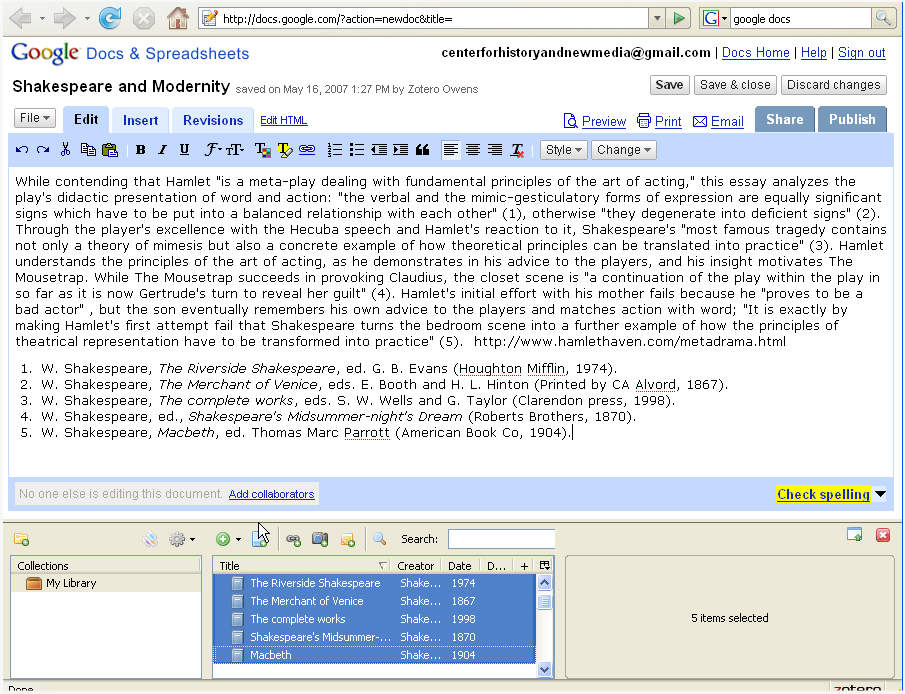Open the text color picker
The image size is (905, 694).
(x=263, y=150)
